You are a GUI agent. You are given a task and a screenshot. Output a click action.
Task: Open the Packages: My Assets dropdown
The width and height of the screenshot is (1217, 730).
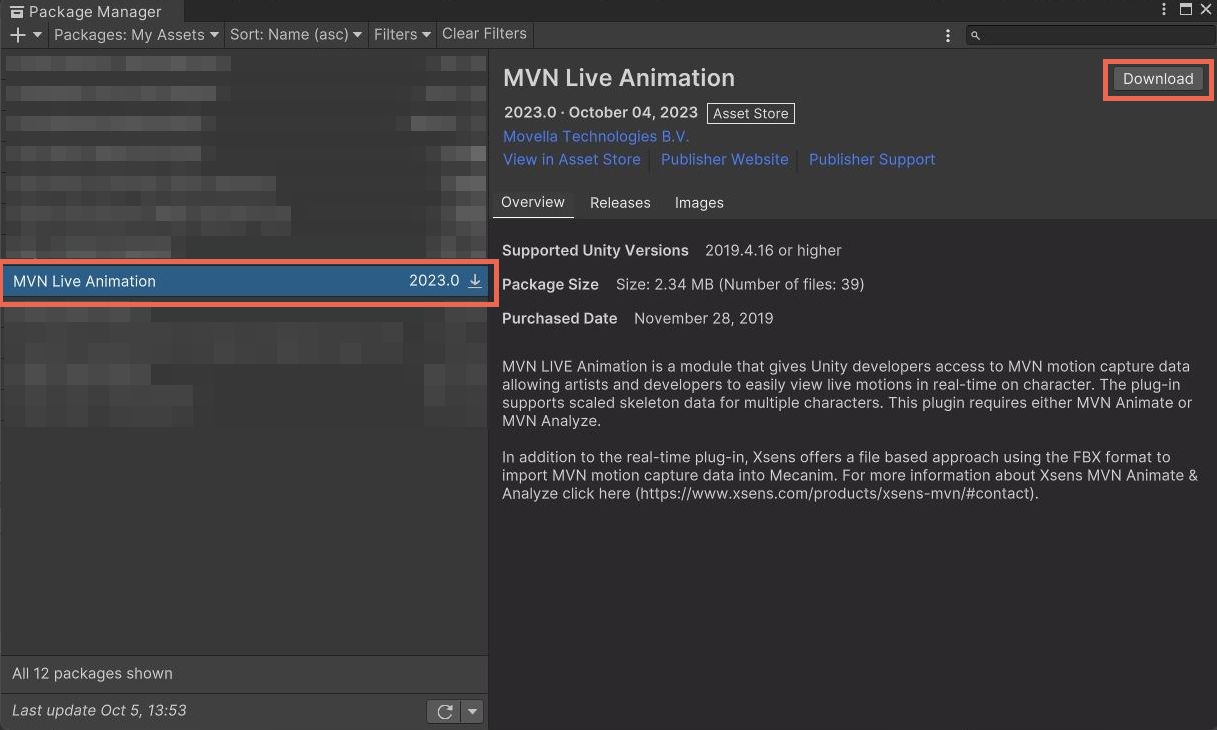tap(135, 34)
